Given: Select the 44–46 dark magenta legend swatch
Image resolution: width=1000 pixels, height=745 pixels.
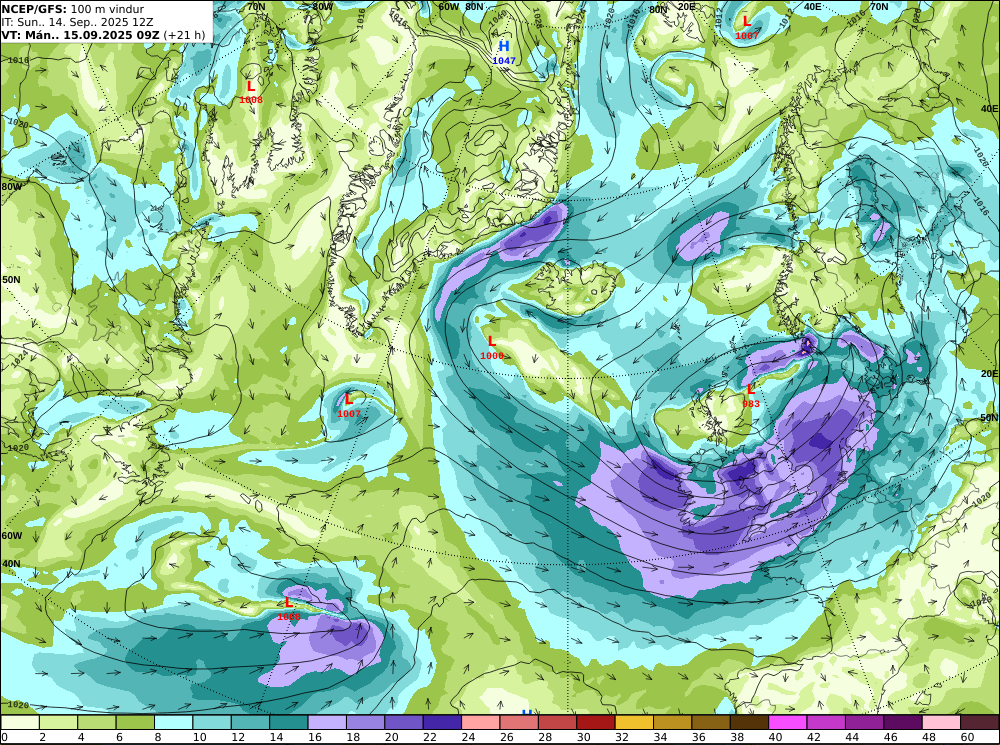Looking at the screenshot, I should click(x=864, y=722).
